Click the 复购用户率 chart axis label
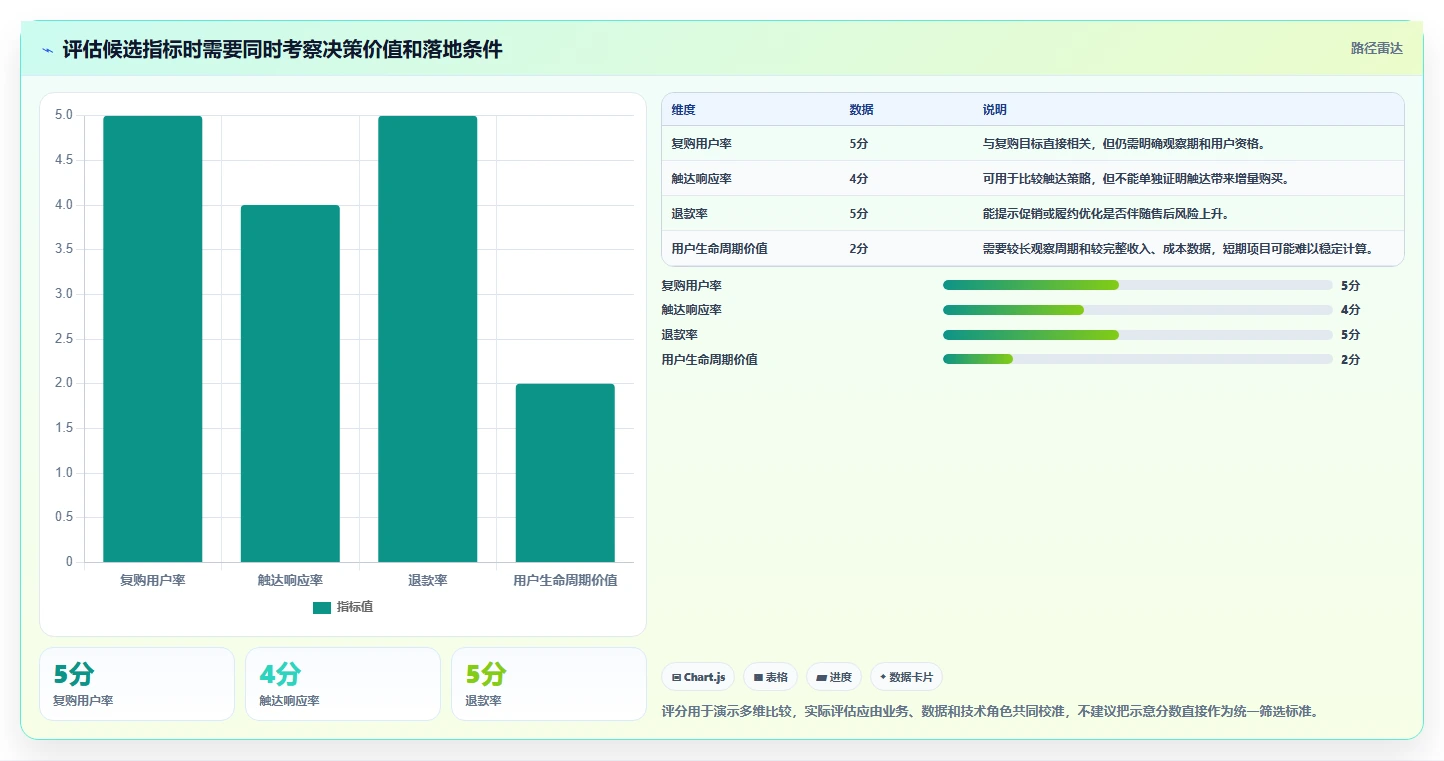1444x761 pixels. click(152, 580)
